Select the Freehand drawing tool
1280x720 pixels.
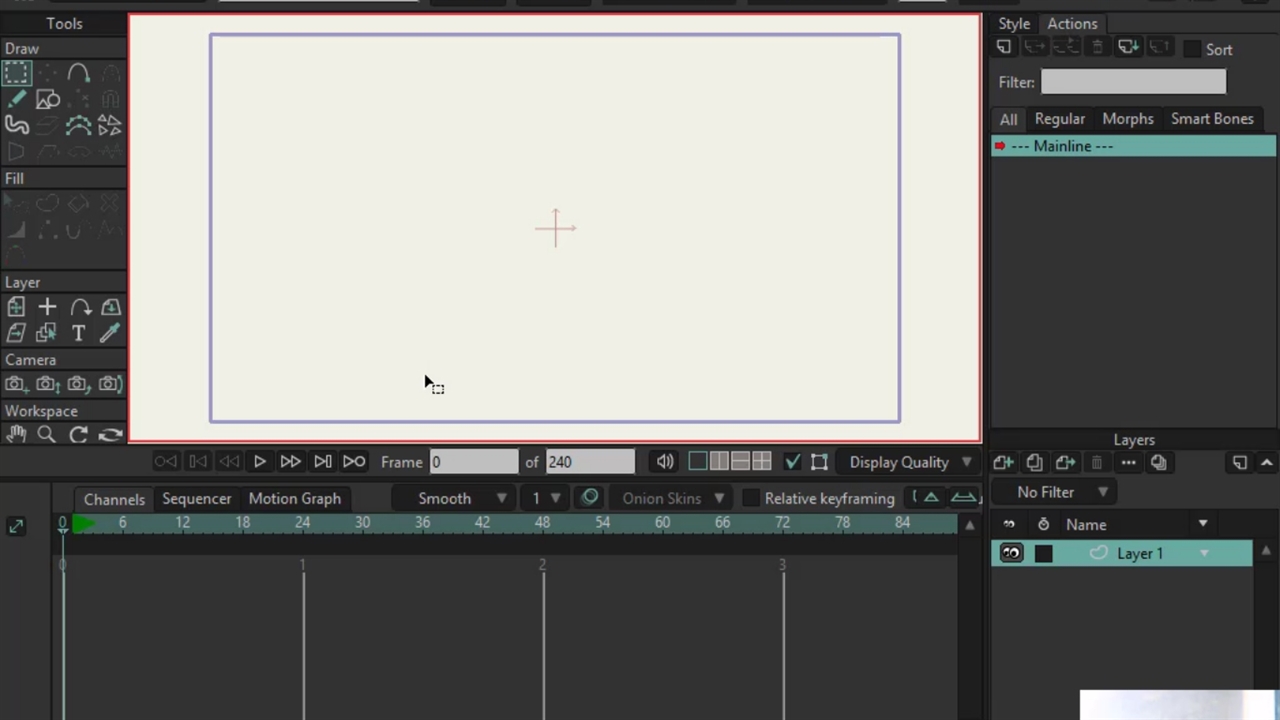[16, 99]
